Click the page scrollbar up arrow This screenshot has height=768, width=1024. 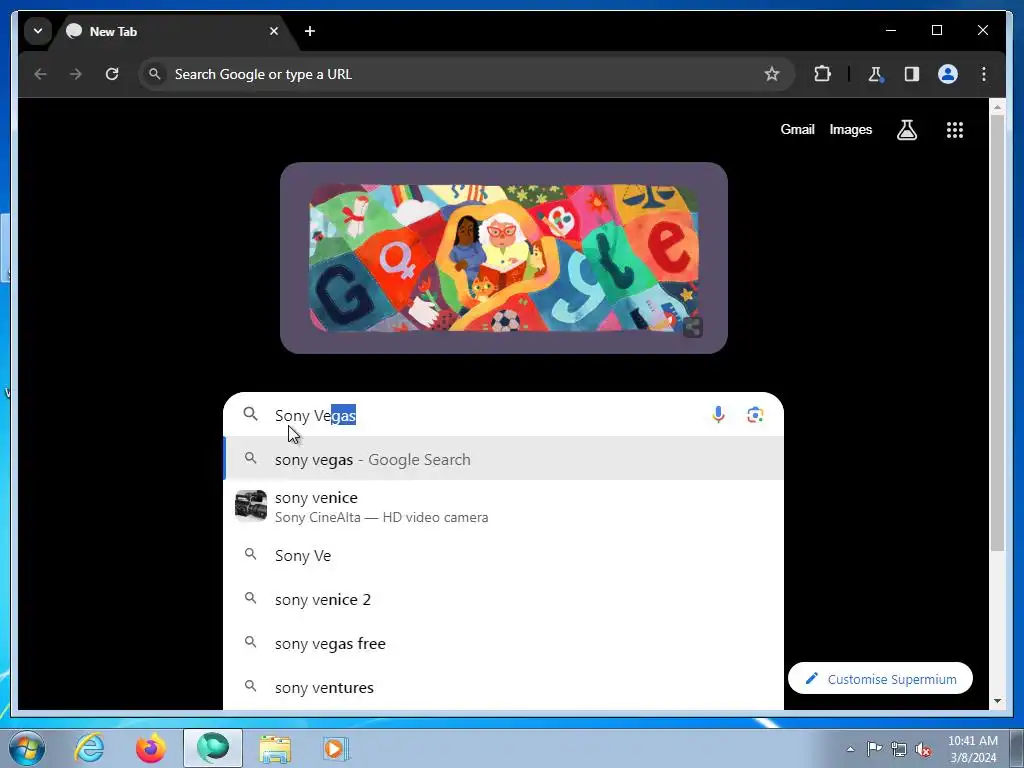tap(997, 107)
